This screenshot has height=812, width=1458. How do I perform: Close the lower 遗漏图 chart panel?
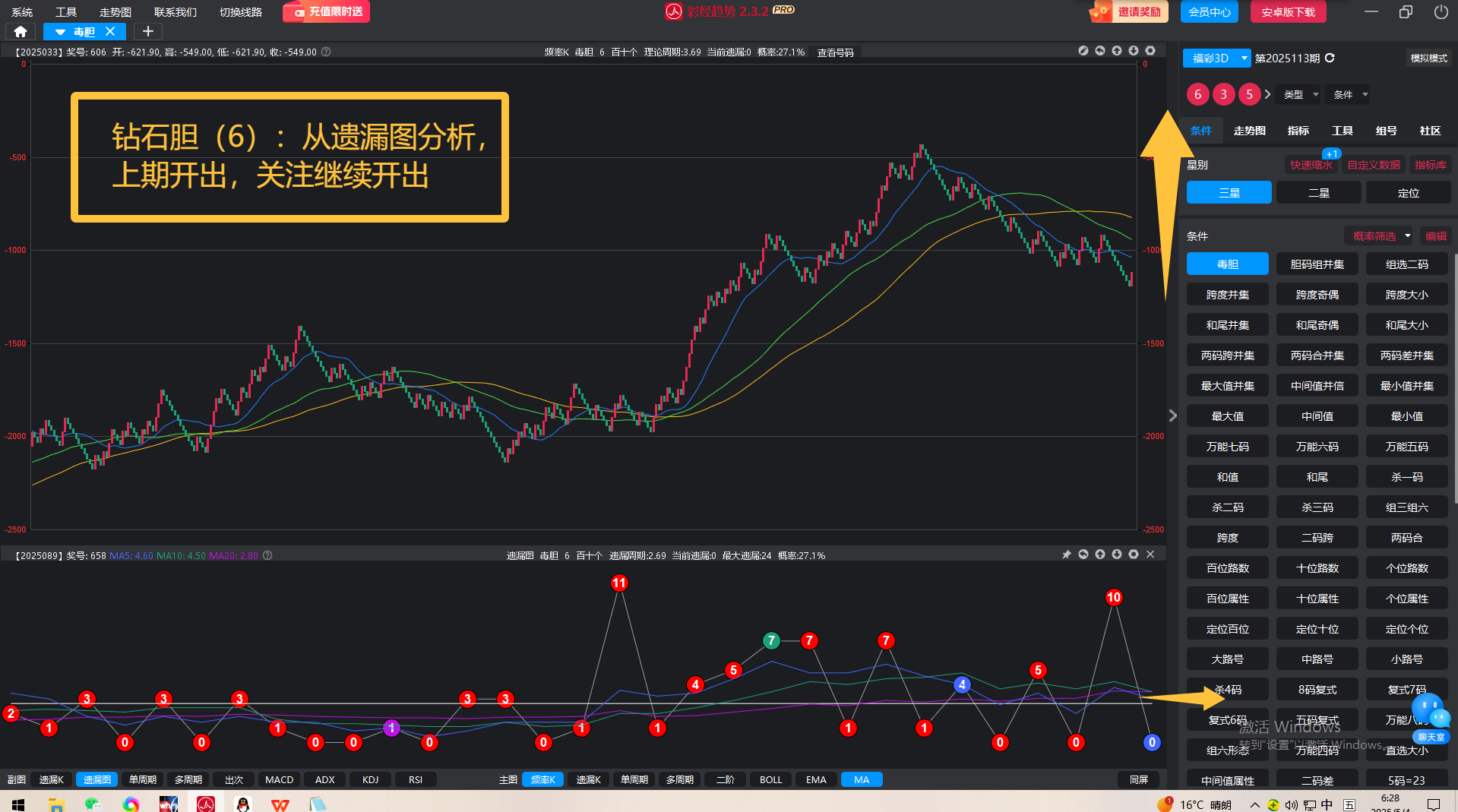[1150, 554]
